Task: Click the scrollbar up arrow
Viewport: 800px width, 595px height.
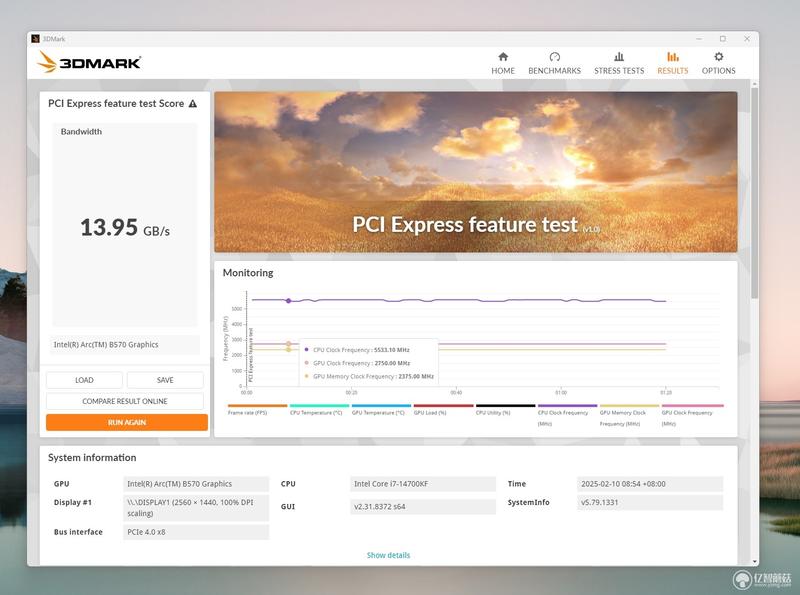Action: [x=755, y=84]
